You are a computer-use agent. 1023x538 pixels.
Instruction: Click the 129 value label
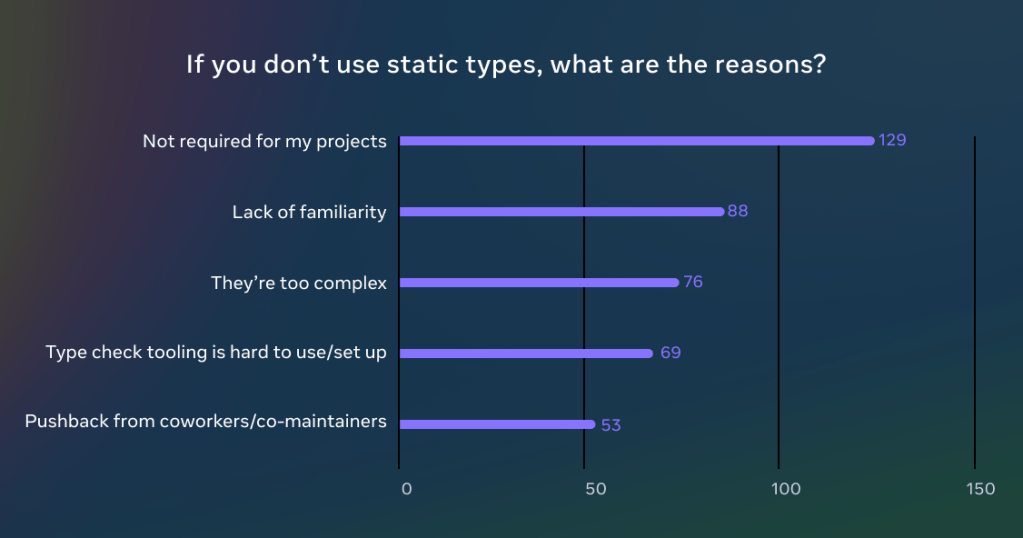(892, 140)
